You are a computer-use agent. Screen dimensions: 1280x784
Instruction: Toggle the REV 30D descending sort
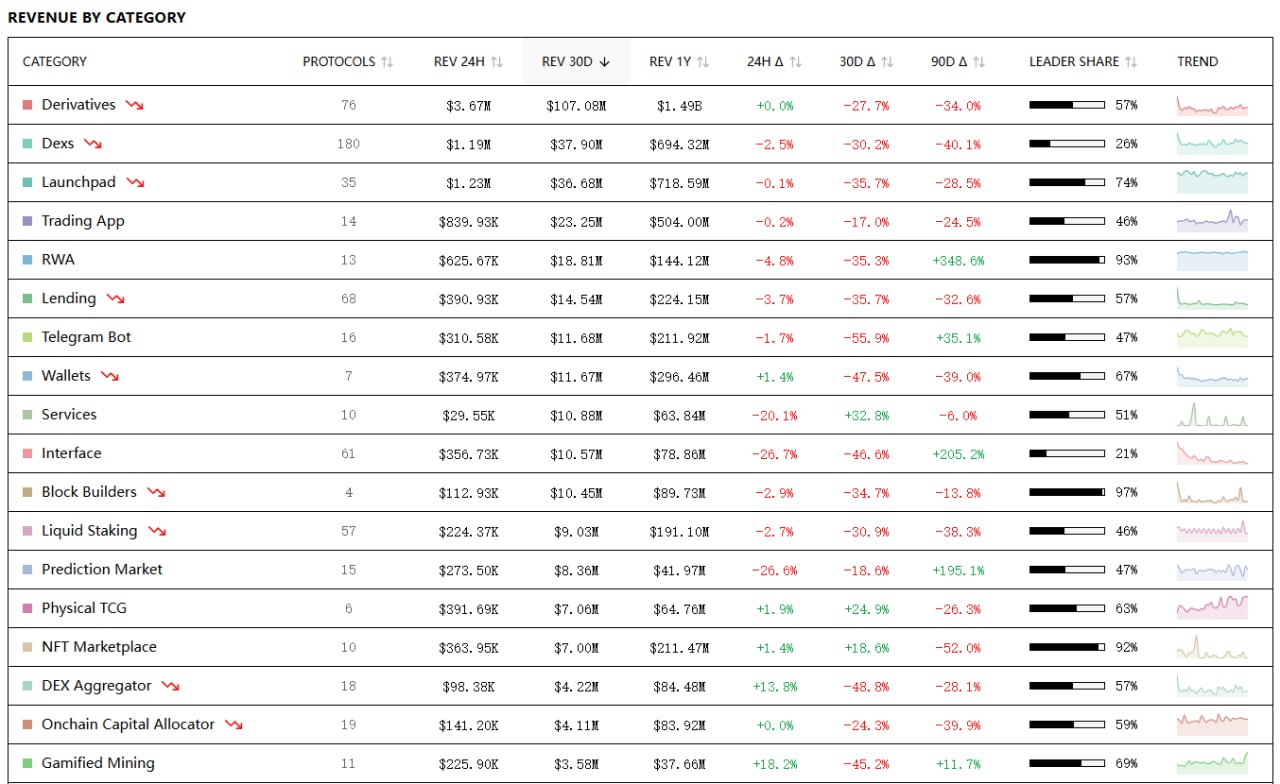(575, 62)
